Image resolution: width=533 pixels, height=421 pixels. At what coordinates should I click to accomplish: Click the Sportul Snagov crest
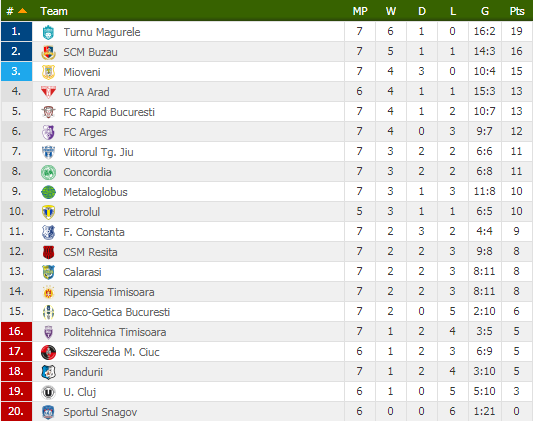tap(48, 412)
